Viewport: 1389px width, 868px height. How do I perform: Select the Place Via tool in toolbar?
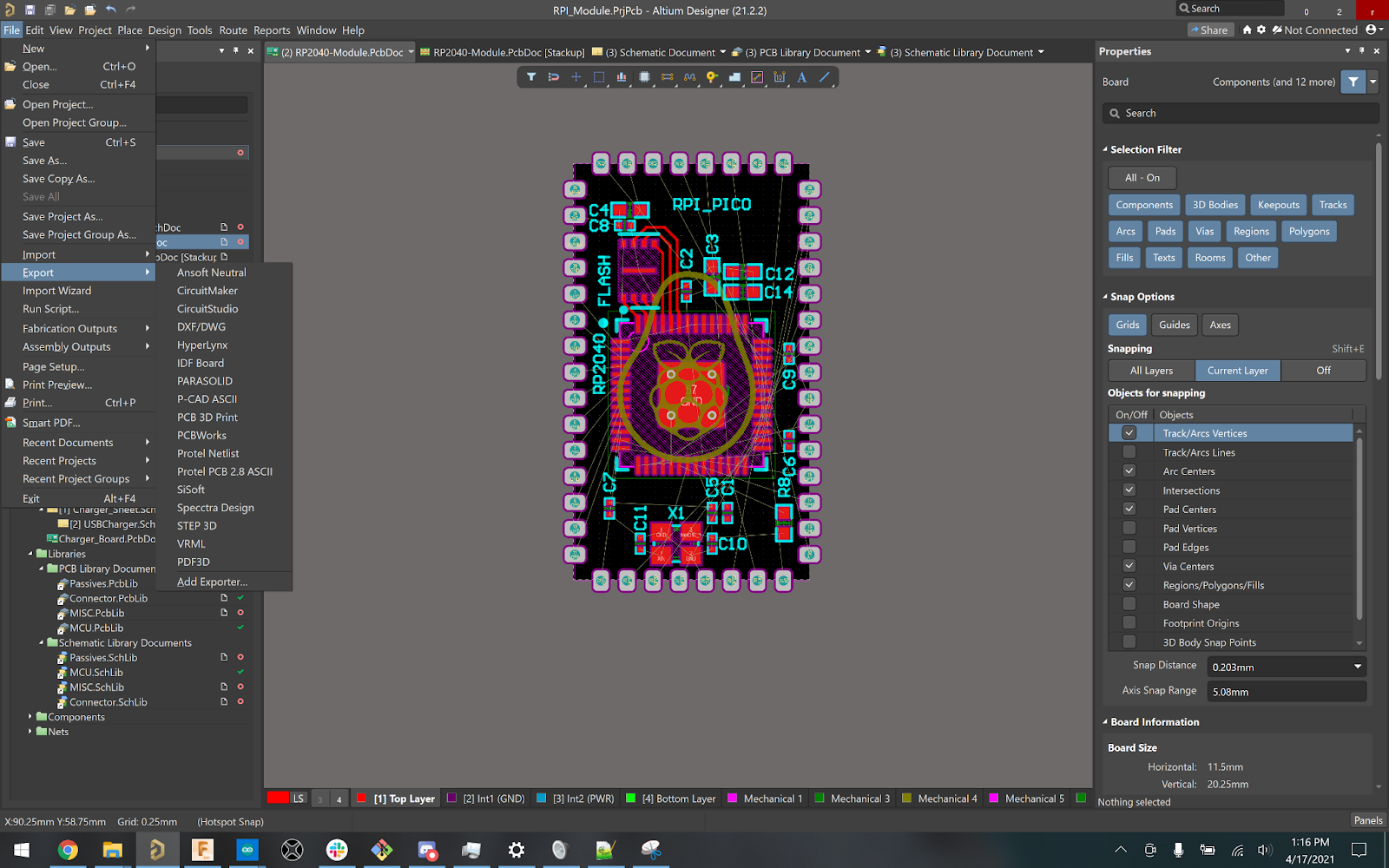pos(712,77)
